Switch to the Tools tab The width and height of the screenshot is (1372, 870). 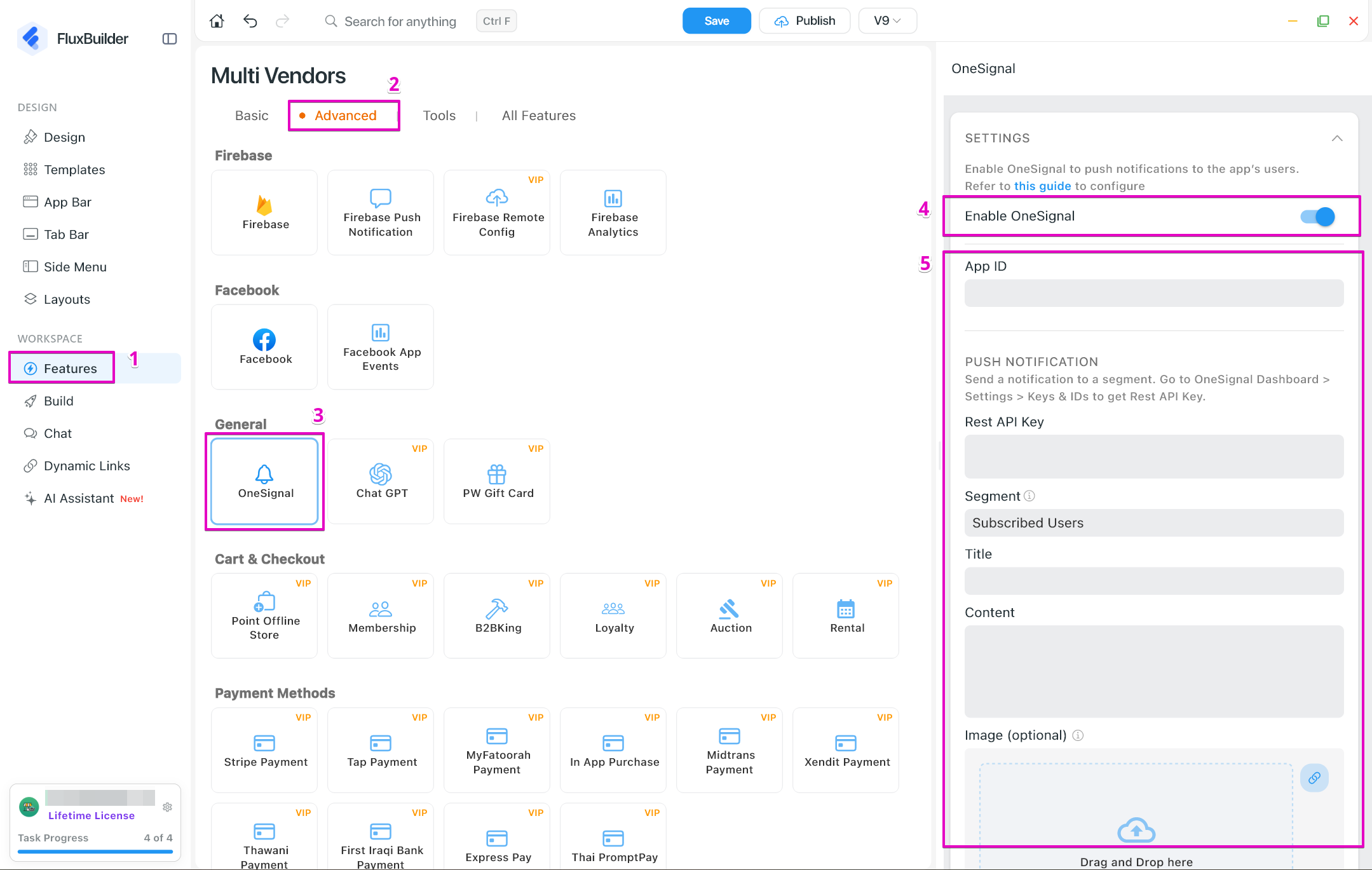439,116
